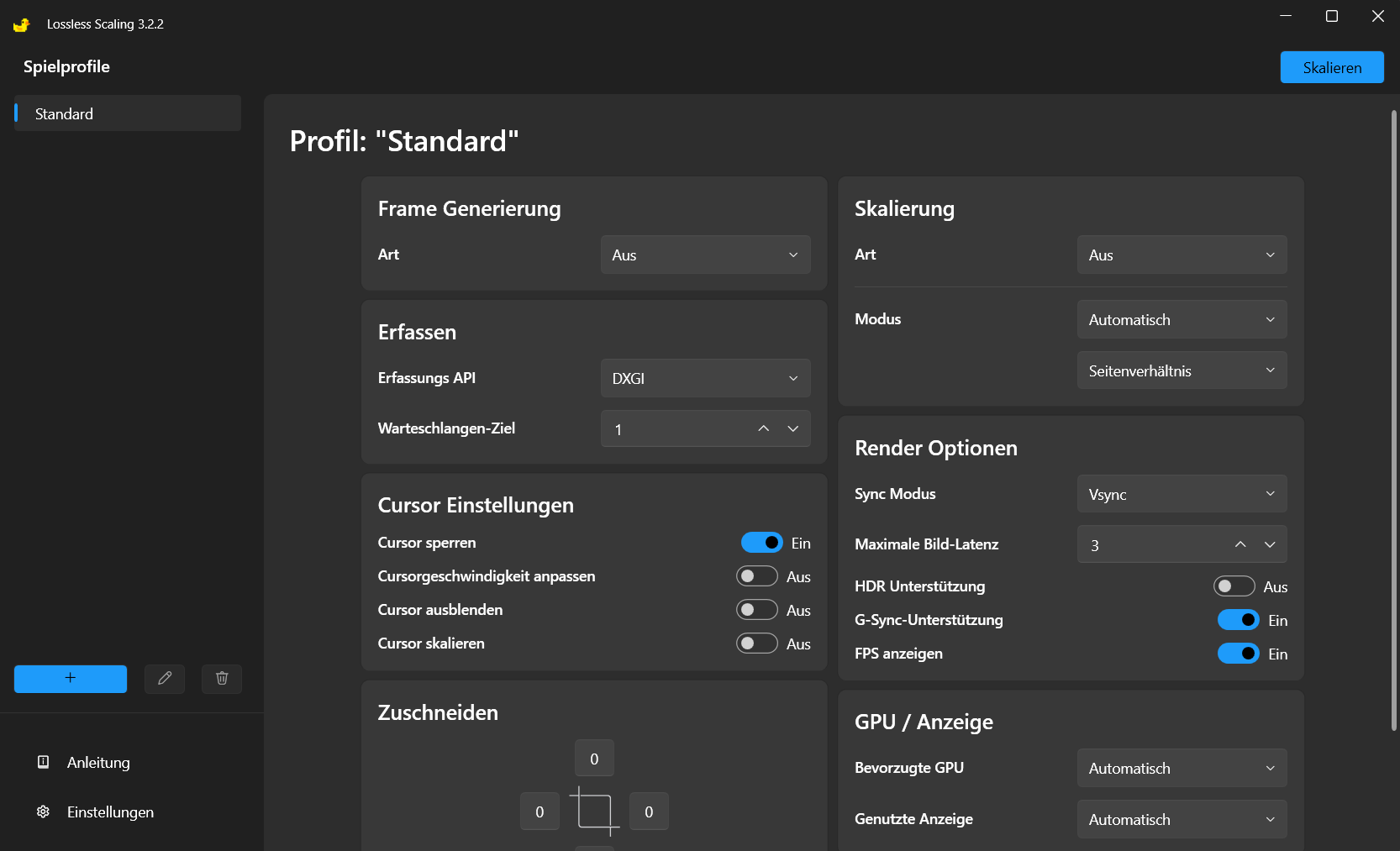This screenshot has width=1400, height=851.
Task: Disable the Cursor sperren toggle
Action: (x=761, y=543)
